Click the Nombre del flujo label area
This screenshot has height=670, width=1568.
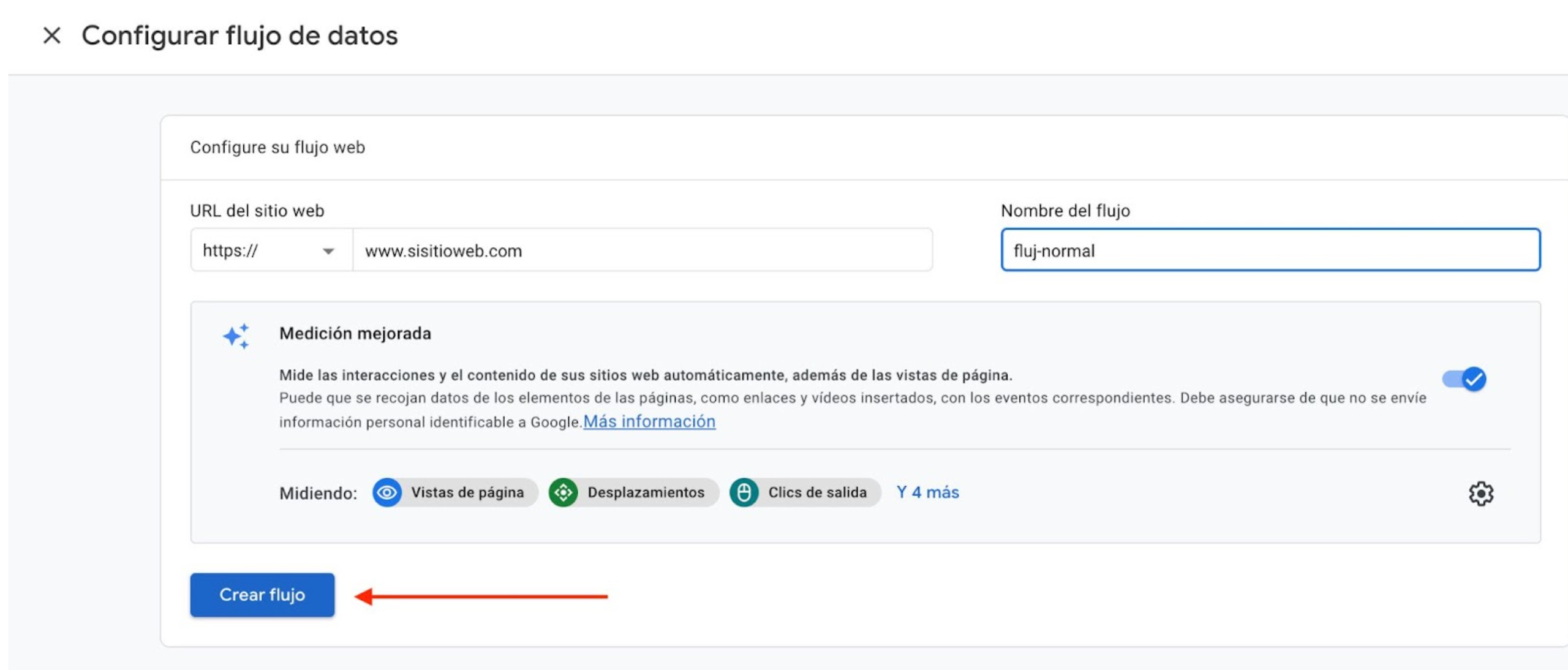coord(1065,211)
